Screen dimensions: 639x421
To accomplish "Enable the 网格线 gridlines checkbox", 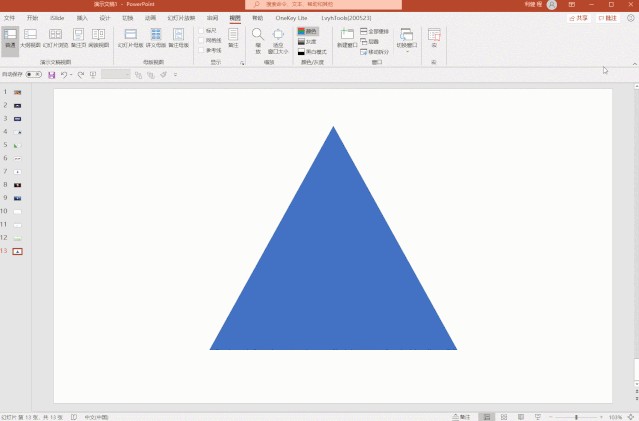I will (x=201, y=40).
